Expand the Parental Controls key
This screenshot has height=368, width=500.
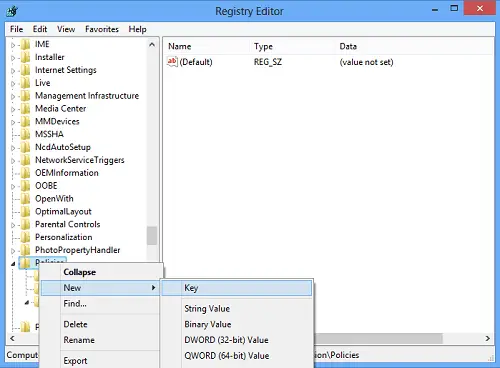[13, 225]
